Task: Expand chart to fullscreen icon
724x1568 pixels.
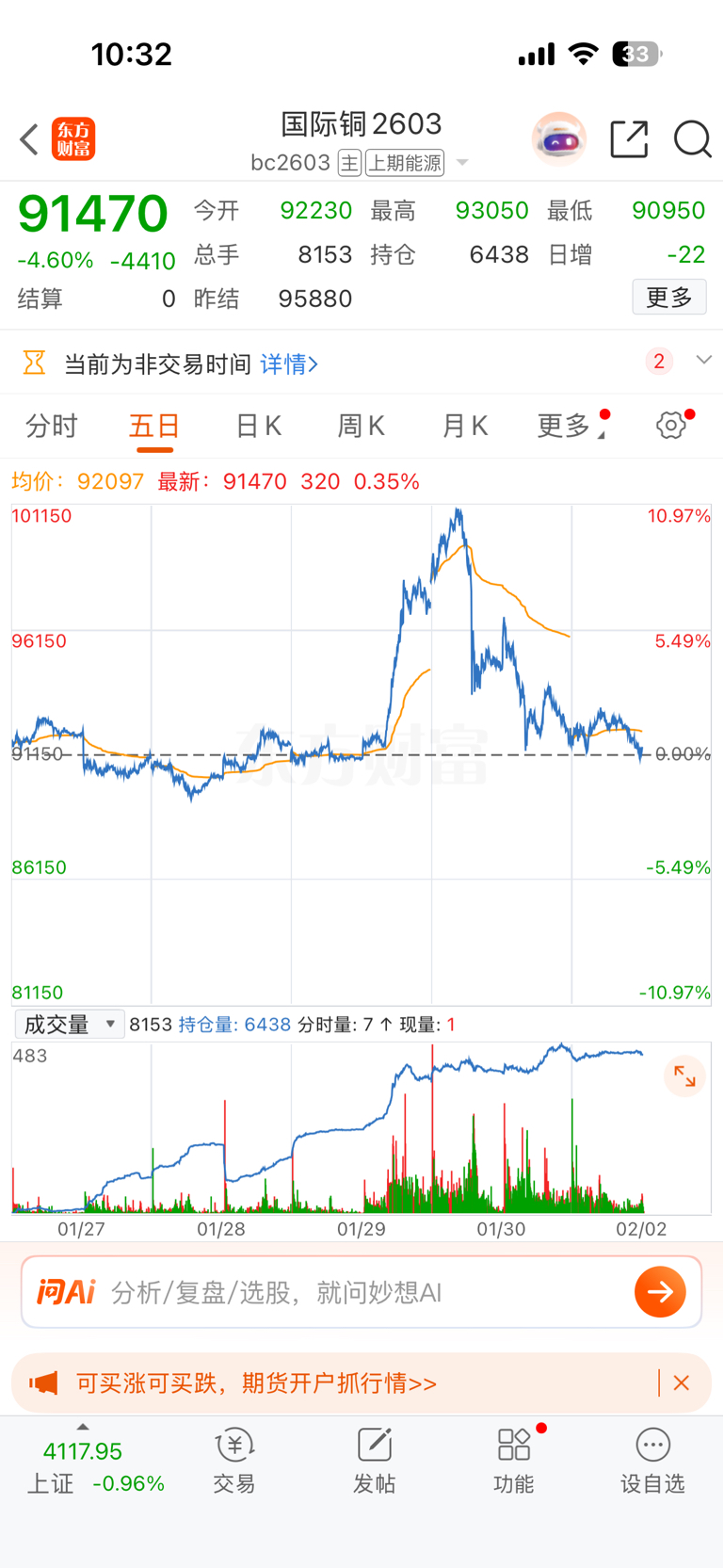Action: [x=684, y=1076]
